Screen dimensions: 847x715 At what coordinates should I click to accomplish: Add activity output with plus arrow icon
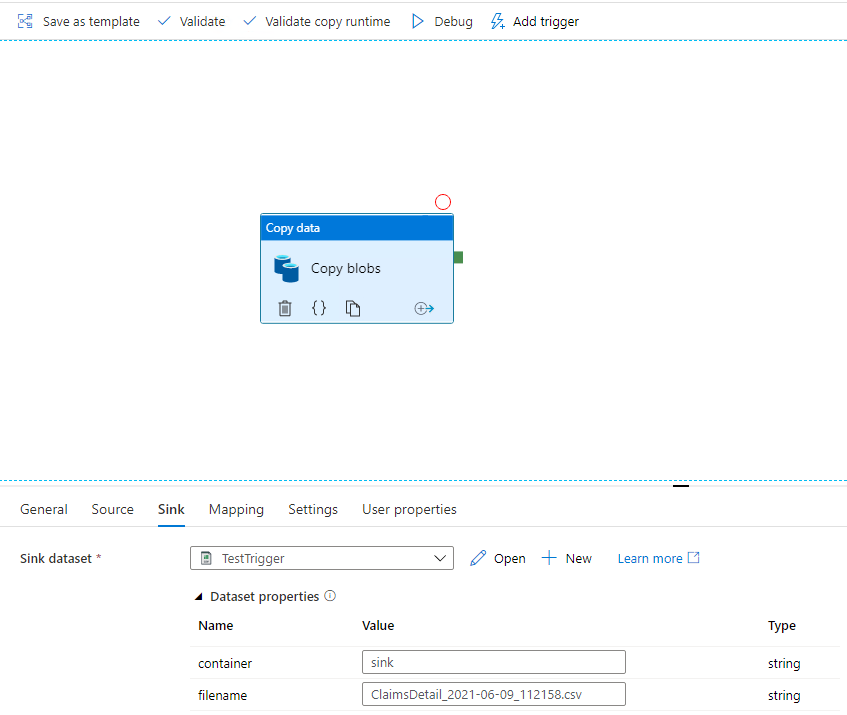coord(424,308)
